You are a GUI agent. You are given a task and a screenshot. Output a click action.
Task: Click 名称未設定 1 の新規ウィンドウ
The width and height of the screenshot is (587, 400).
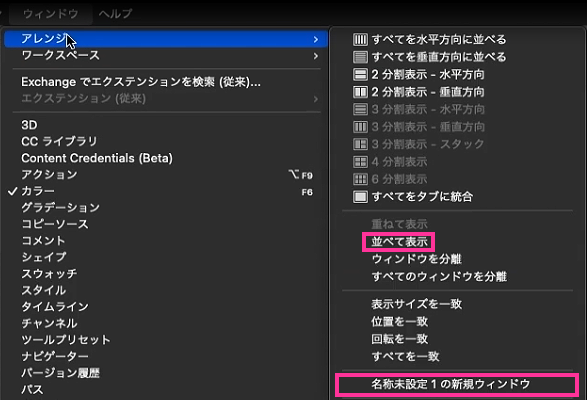pyautogui.click(x=451, y=384)
